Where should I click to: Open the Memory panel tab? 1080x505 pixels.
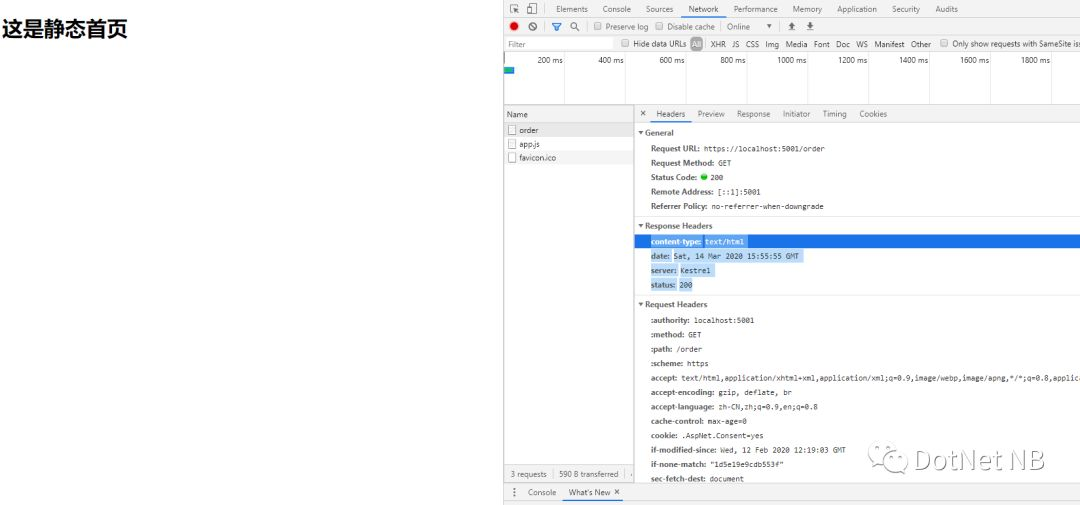807,9
